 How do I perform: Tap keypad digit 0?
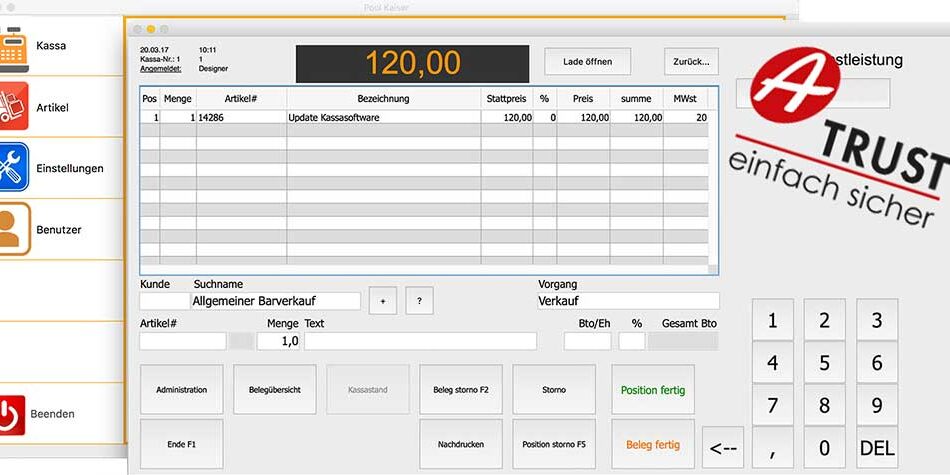825,448
